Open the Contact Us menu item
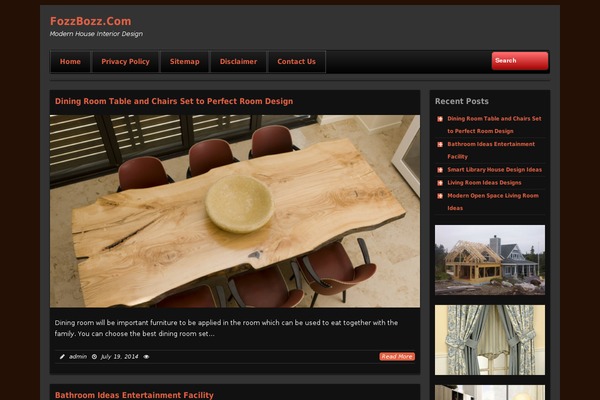This screenshot has height=400, width=600. pyautogui.click(x=297, y=62)
